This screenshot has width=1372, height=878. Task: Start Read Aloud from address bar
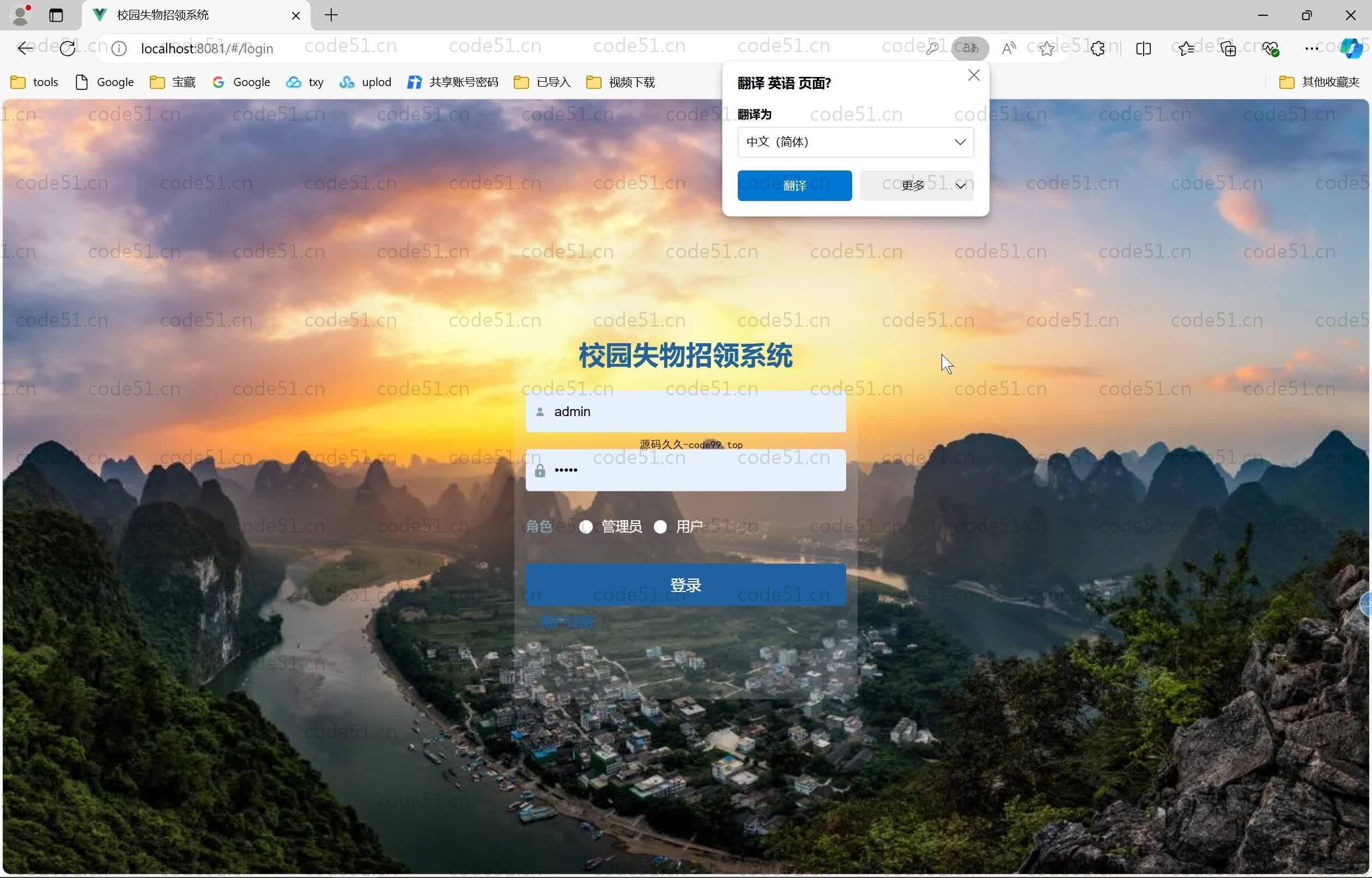tap(1008, 48)
